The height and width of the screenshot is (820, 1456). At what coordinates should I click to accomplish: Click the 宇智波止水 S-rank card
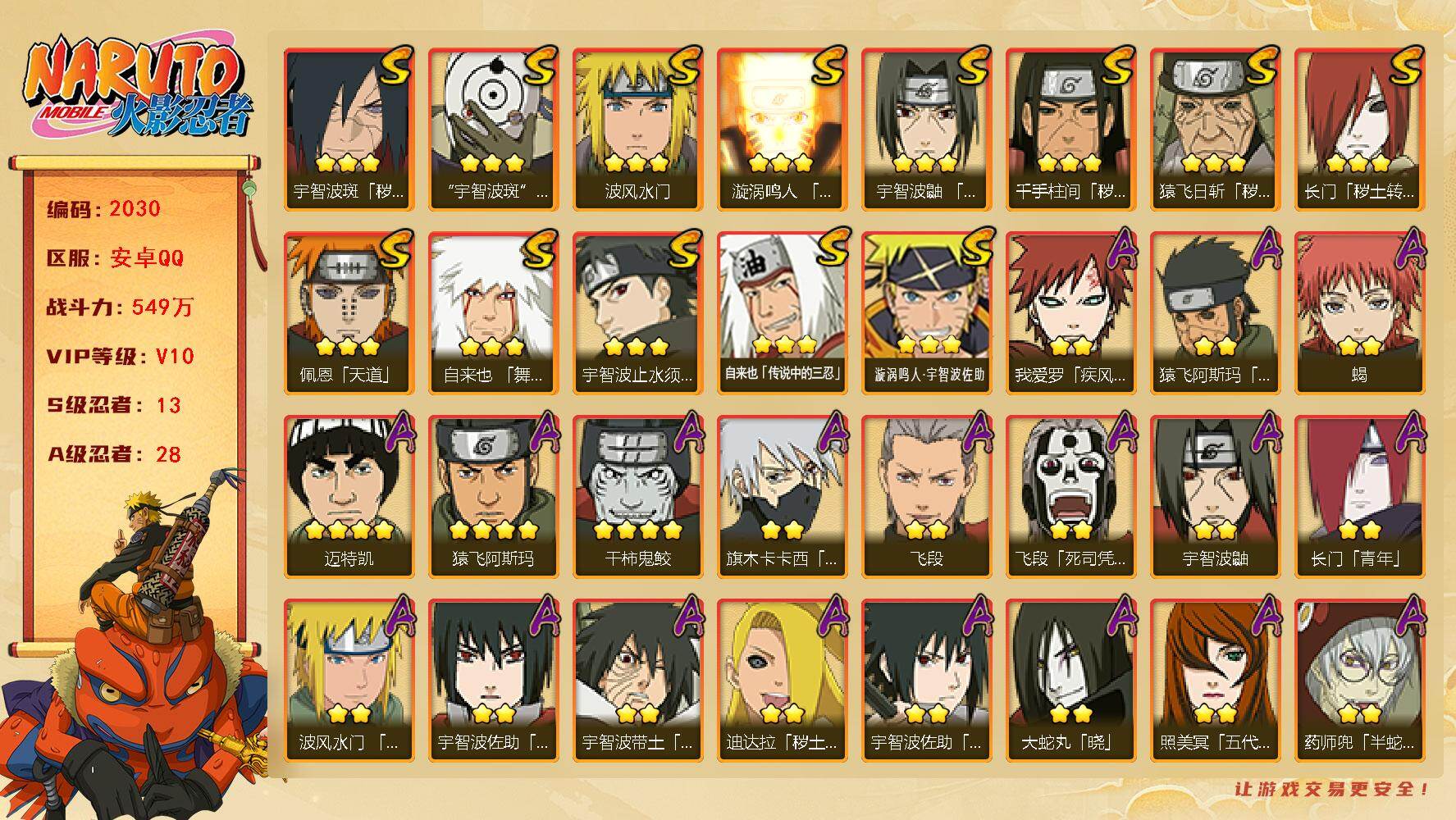click(x=637, y=312)
